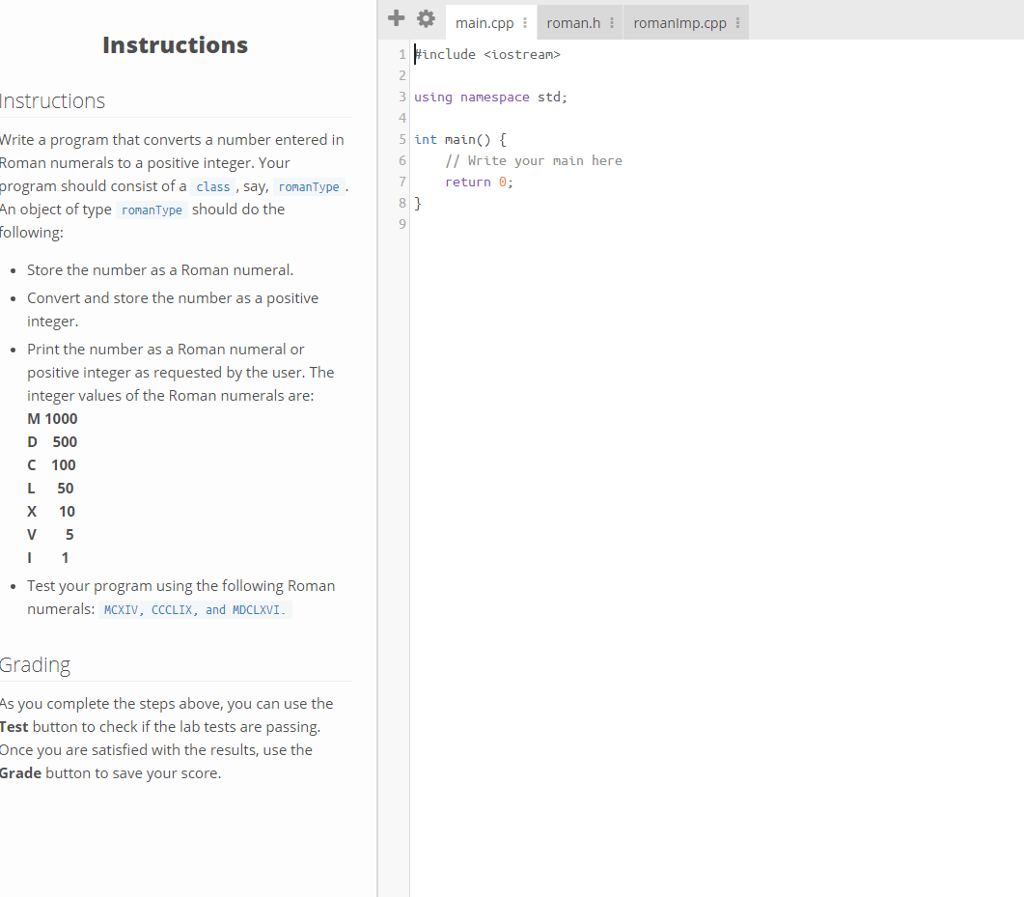Select the main.cpp tab
The width and height of the screenshot is (1024, 897).
[483, 22]
